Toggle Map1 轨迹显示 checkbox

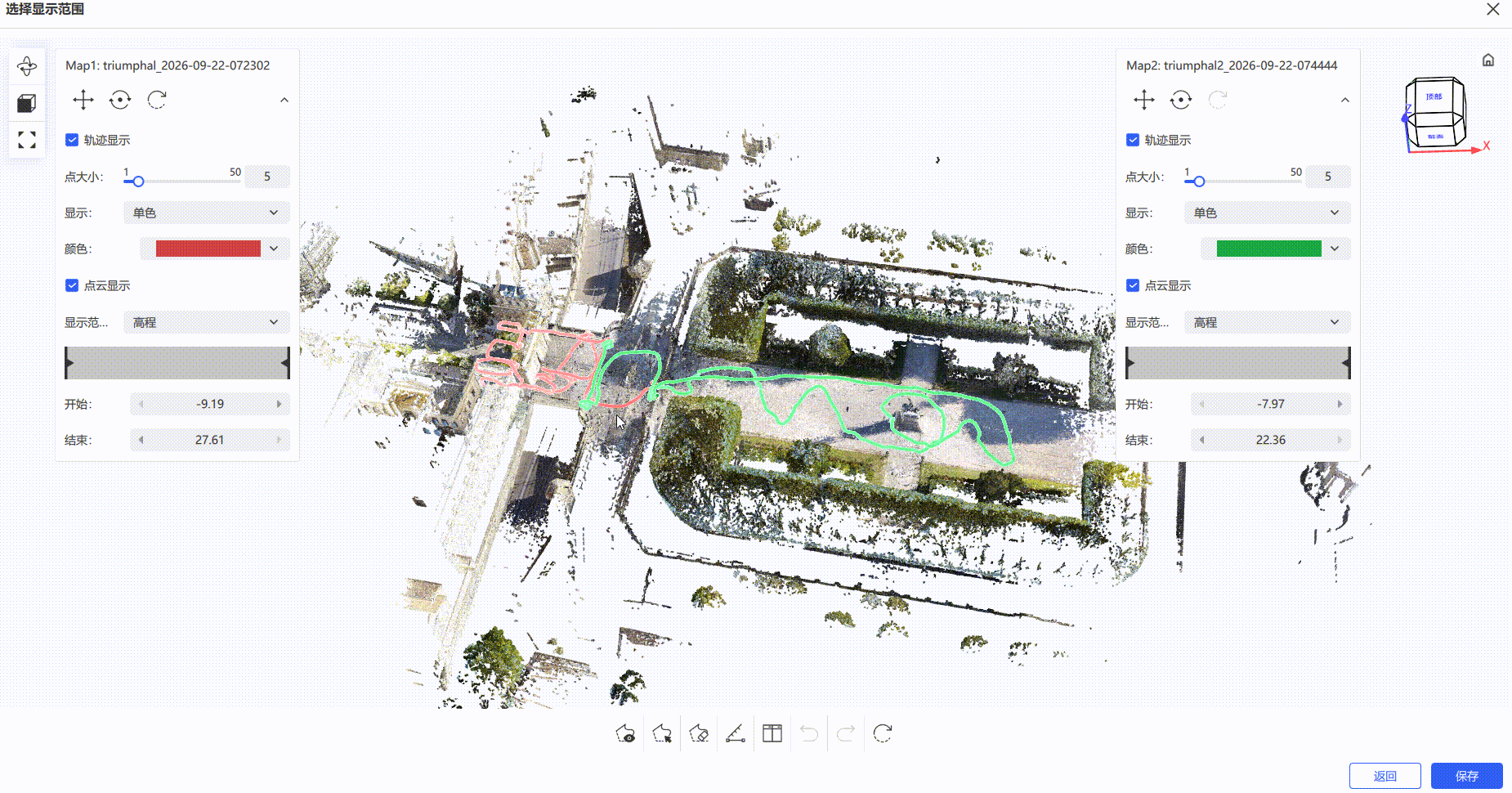72,140
